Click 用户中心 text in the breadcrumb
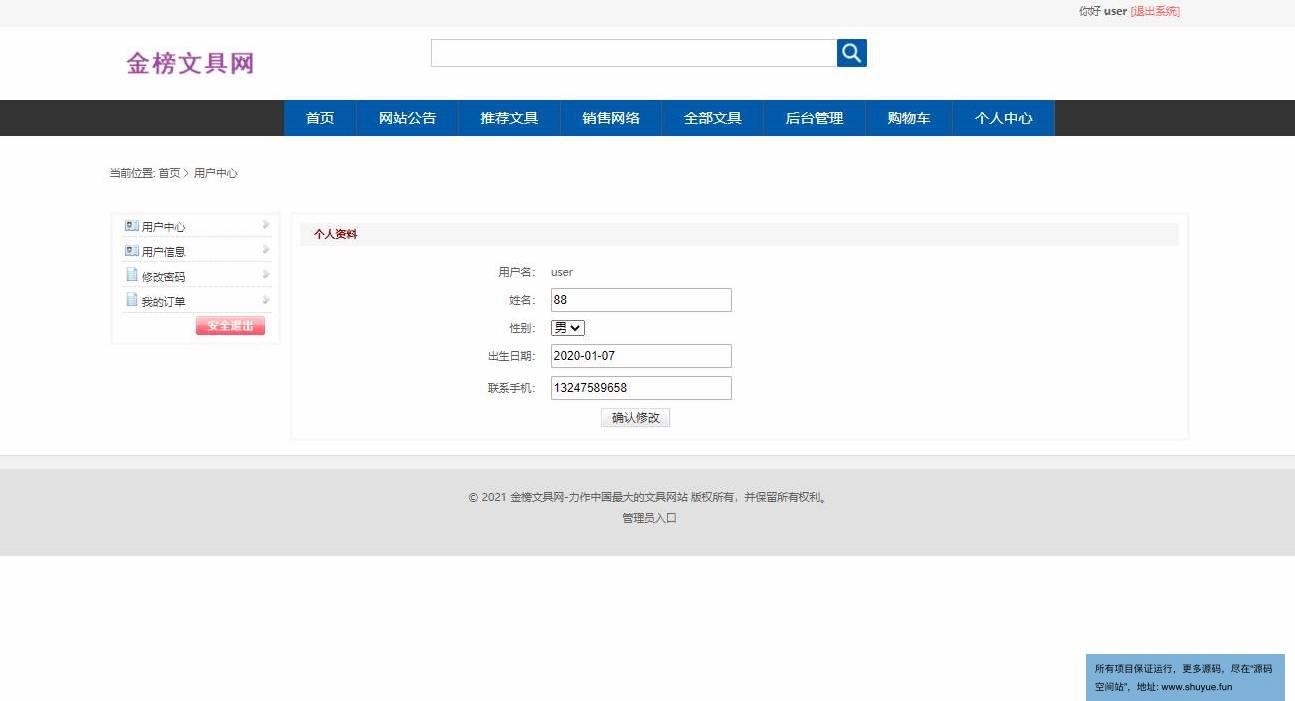This screenshot has width=1295, height=701. [216, 173]
